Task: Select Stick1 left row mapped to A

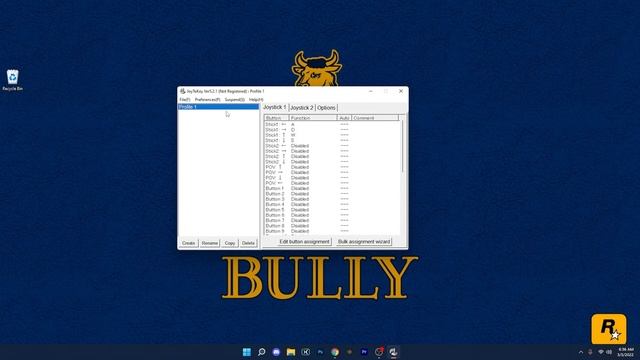Action: coord(332,124)
